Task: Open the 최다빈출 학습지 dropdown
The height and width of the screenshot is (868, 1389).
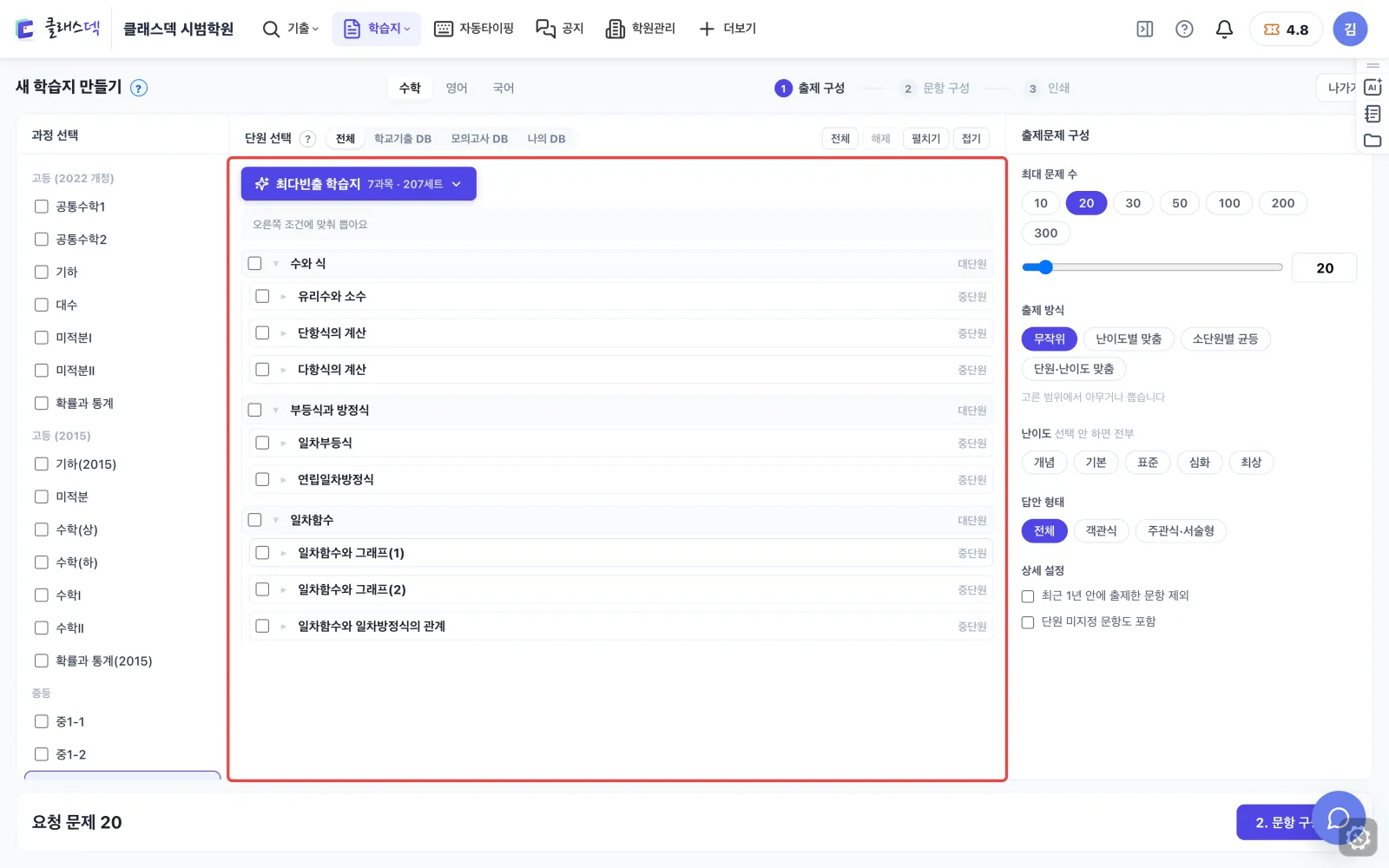Action: pos(359,184)
